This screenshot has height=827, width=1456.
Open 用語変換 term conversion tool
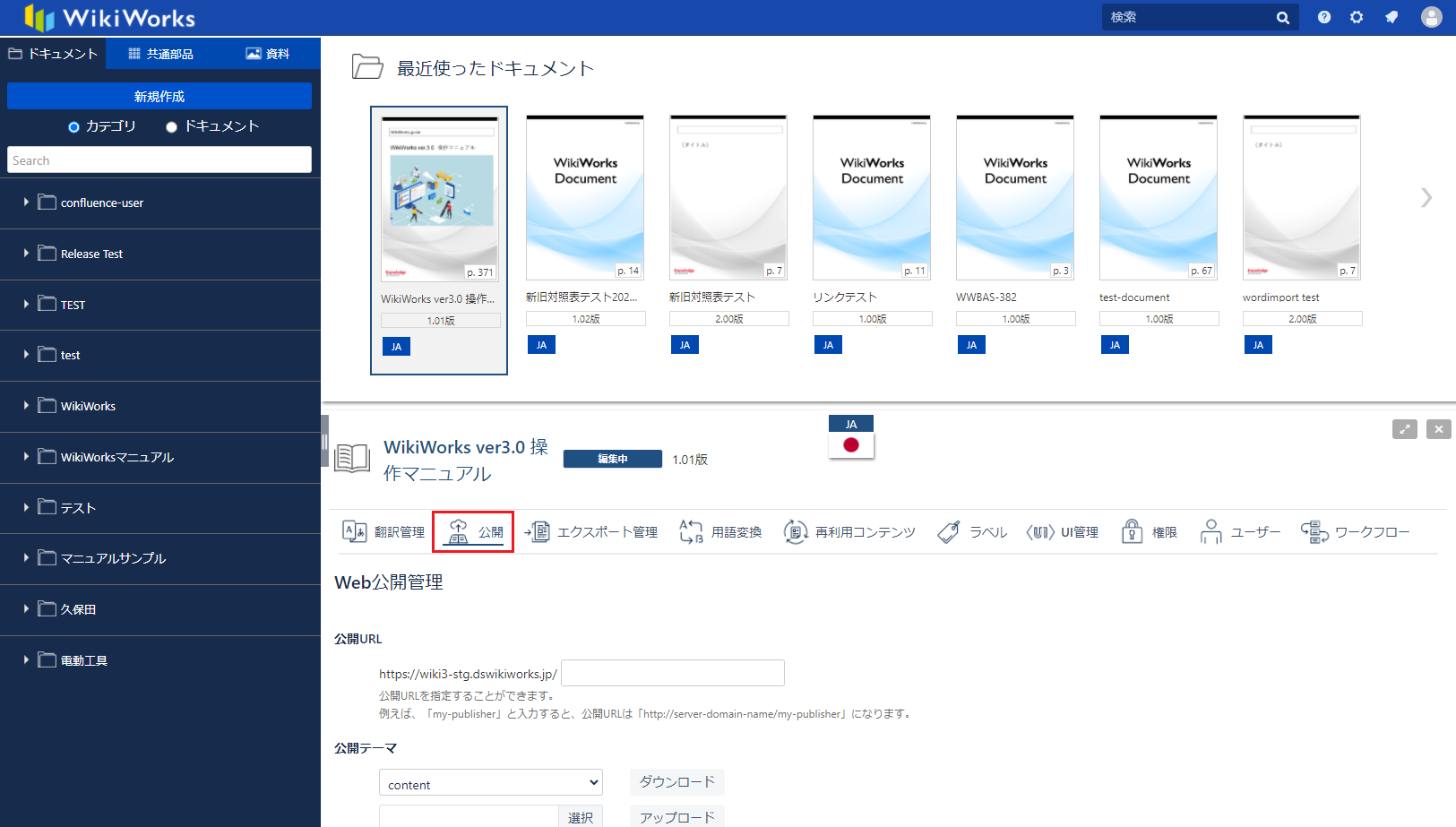(720, 532)
